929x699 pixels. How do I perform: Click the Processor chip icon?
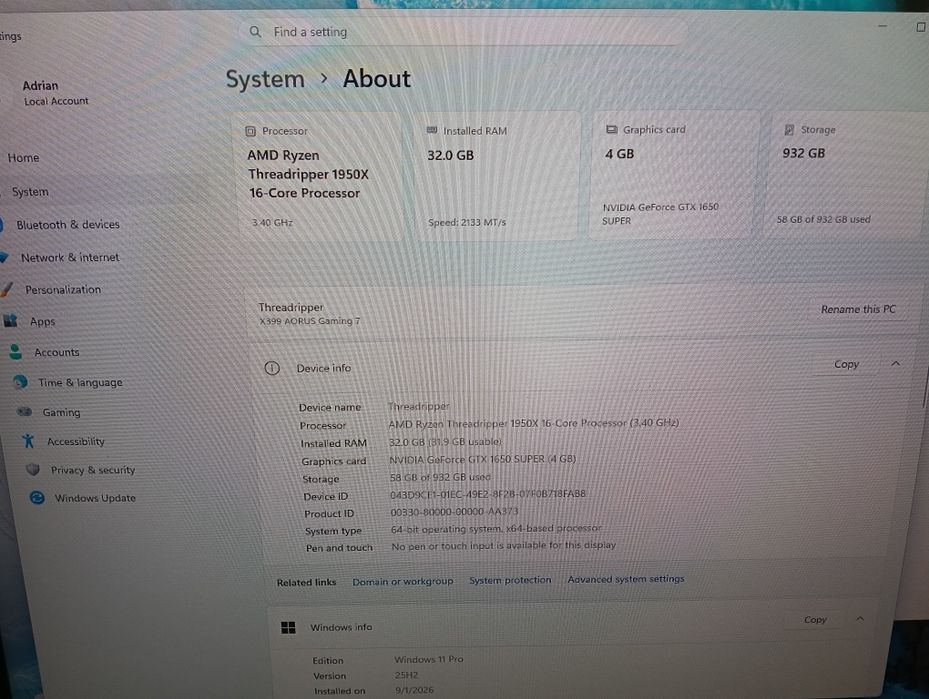tap(251, 131)
